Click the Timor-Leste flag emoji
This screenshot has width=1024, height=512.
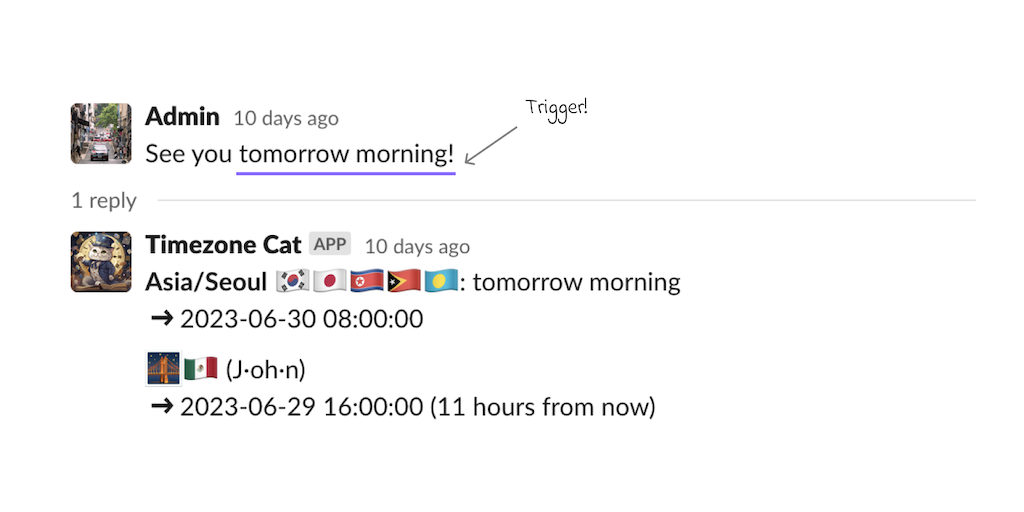[403, 283]
